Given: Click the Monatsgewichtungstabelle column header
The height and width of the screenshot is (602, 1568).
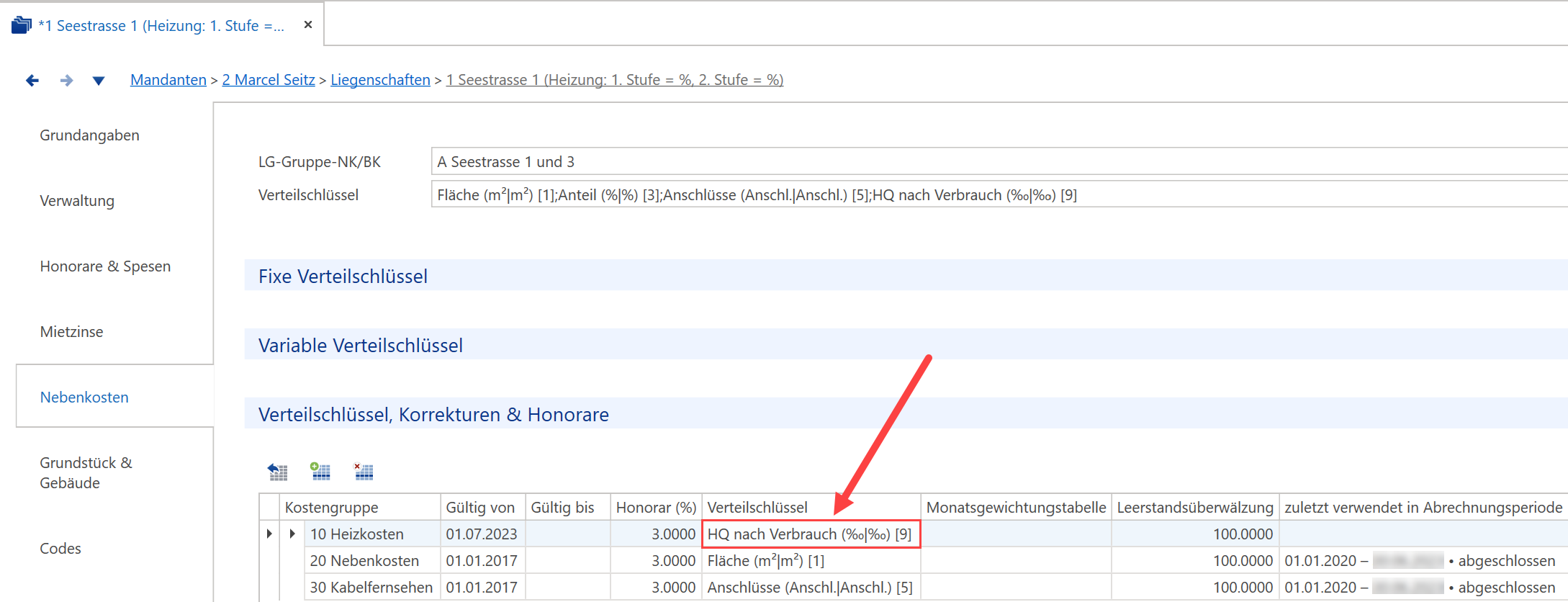Looking at the screenshot, I should (x=1016, y=507).
